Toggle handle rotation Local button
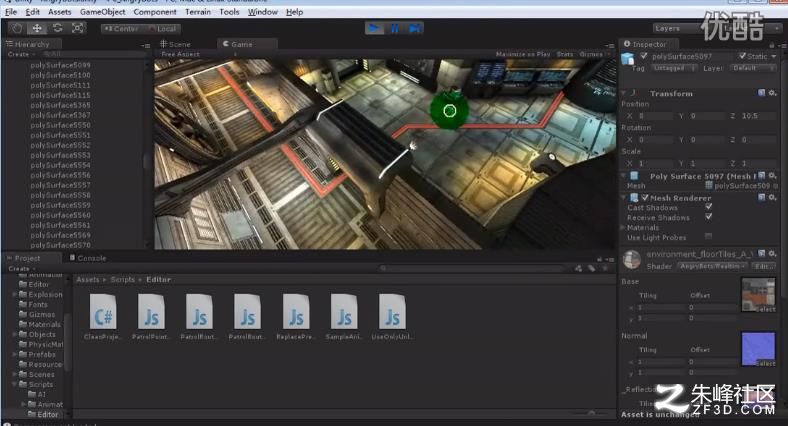Screen dimensions: 788x426 [162, 29]
